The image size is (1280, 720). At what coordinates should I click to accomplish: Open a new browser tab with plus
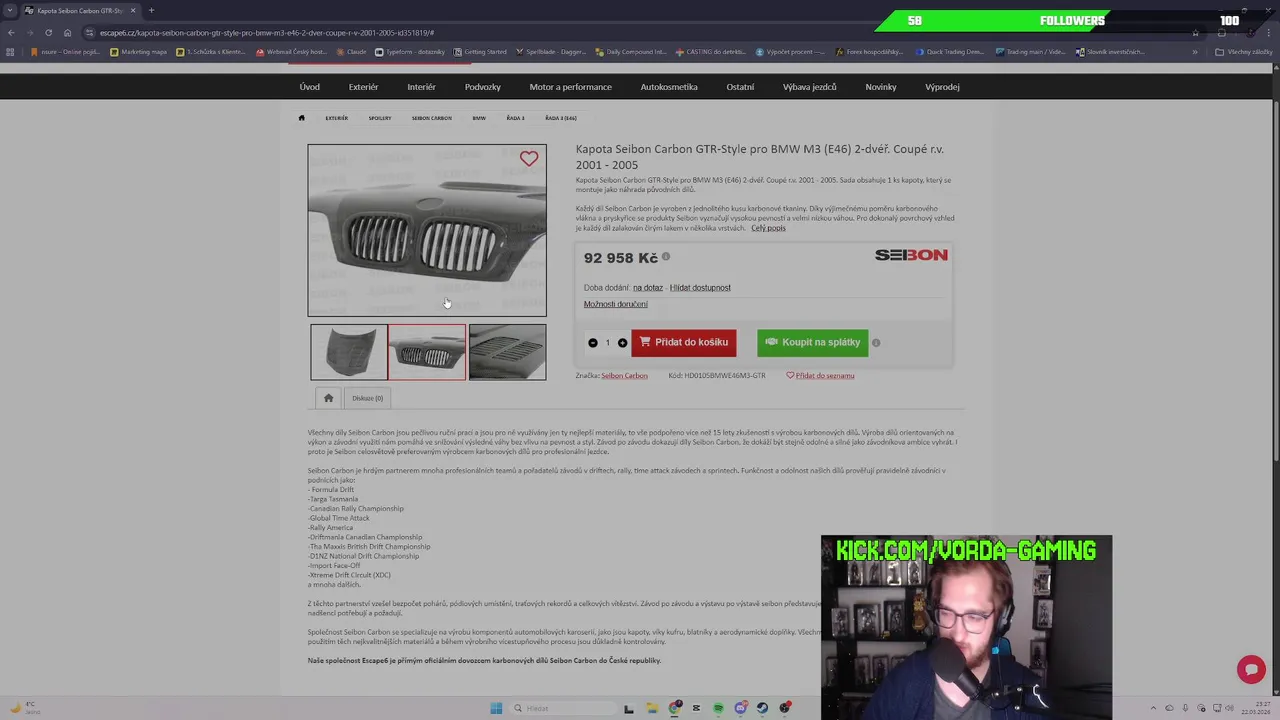point(151,10)
